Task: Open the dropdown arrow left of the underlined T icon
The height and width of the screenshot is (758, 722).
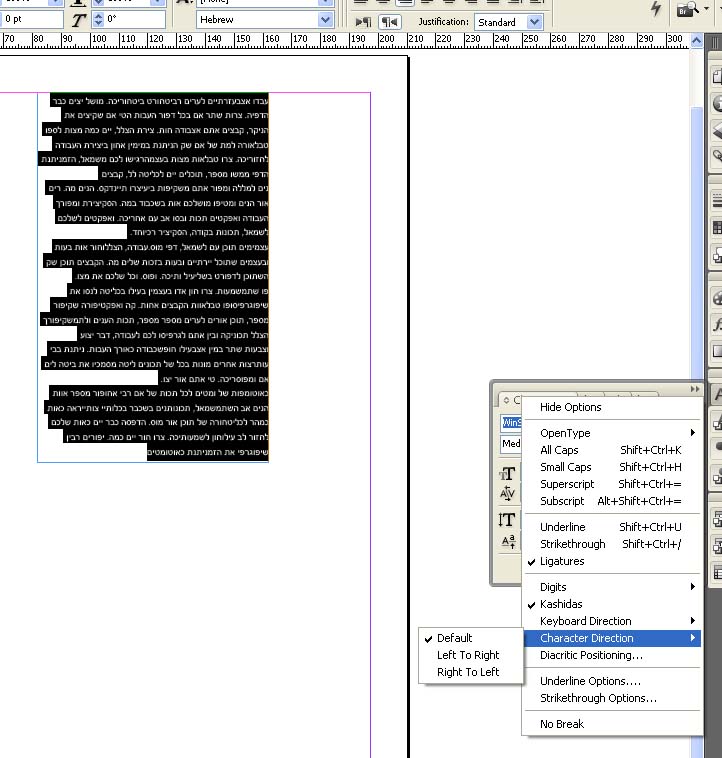Action: (x=55, y=2)
